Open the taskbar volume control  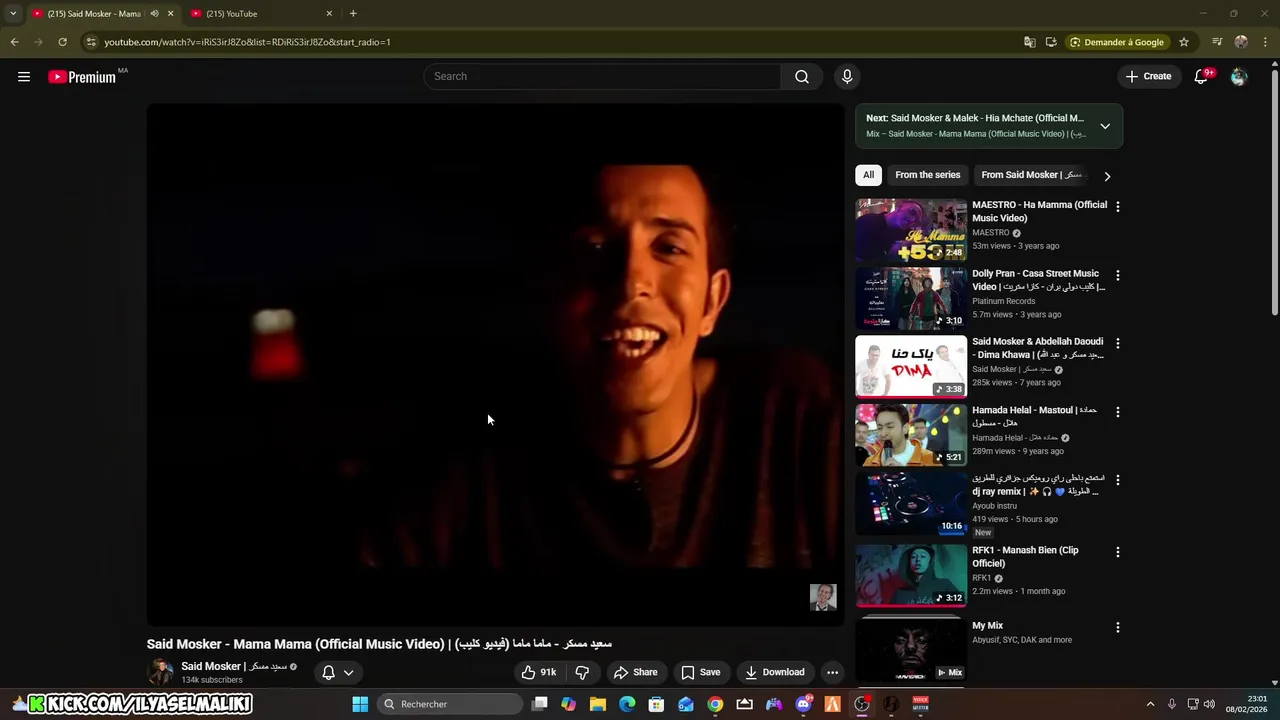point(1210,704)
